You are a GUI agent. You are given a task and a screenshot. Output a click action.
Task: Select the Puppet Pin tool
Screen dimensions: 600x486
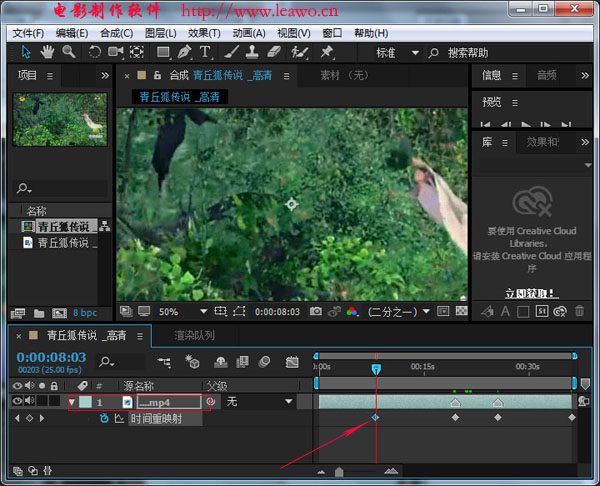tap(327, 52)
